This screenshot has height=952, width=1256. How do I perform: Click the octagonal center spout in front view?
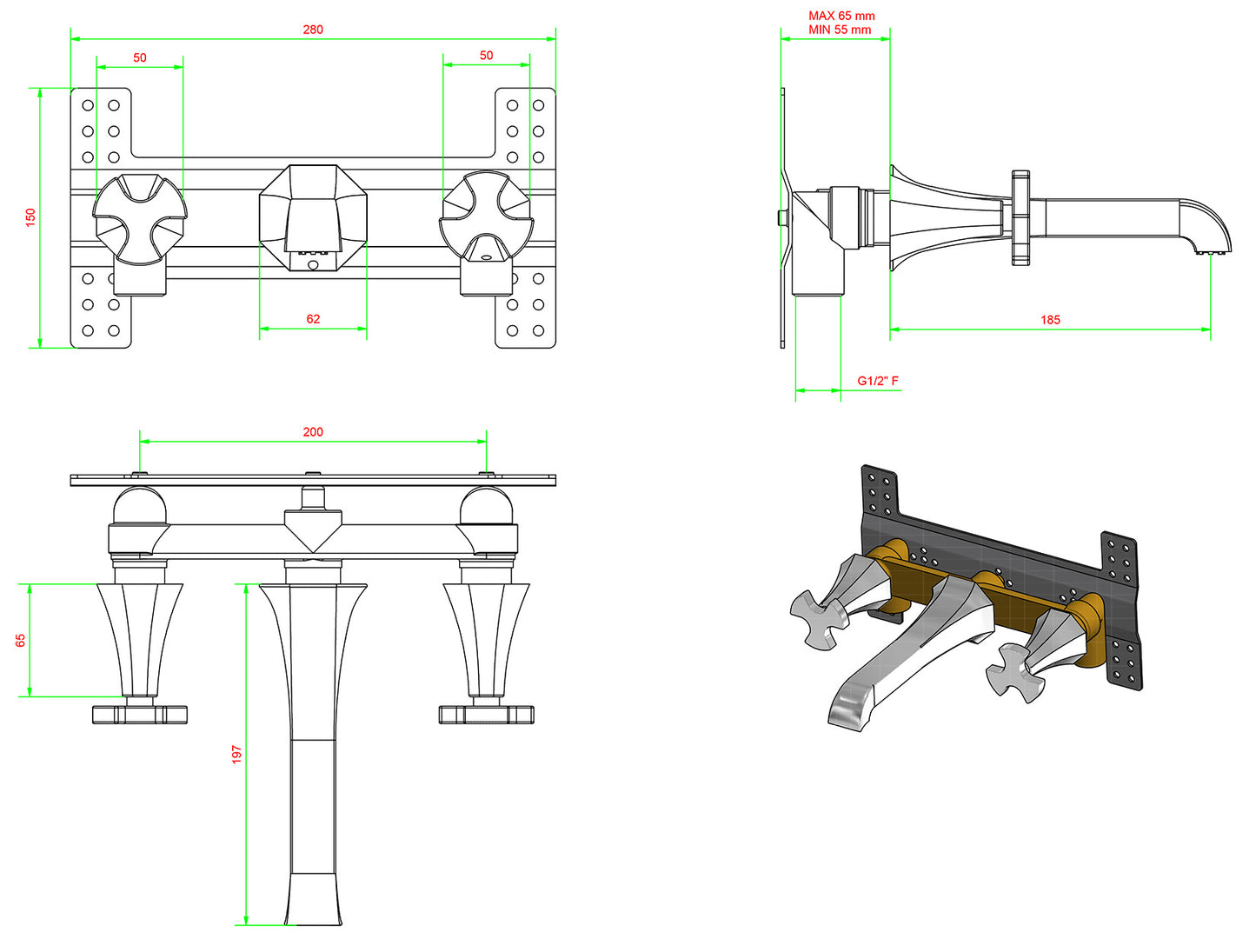tap(313, 217)
